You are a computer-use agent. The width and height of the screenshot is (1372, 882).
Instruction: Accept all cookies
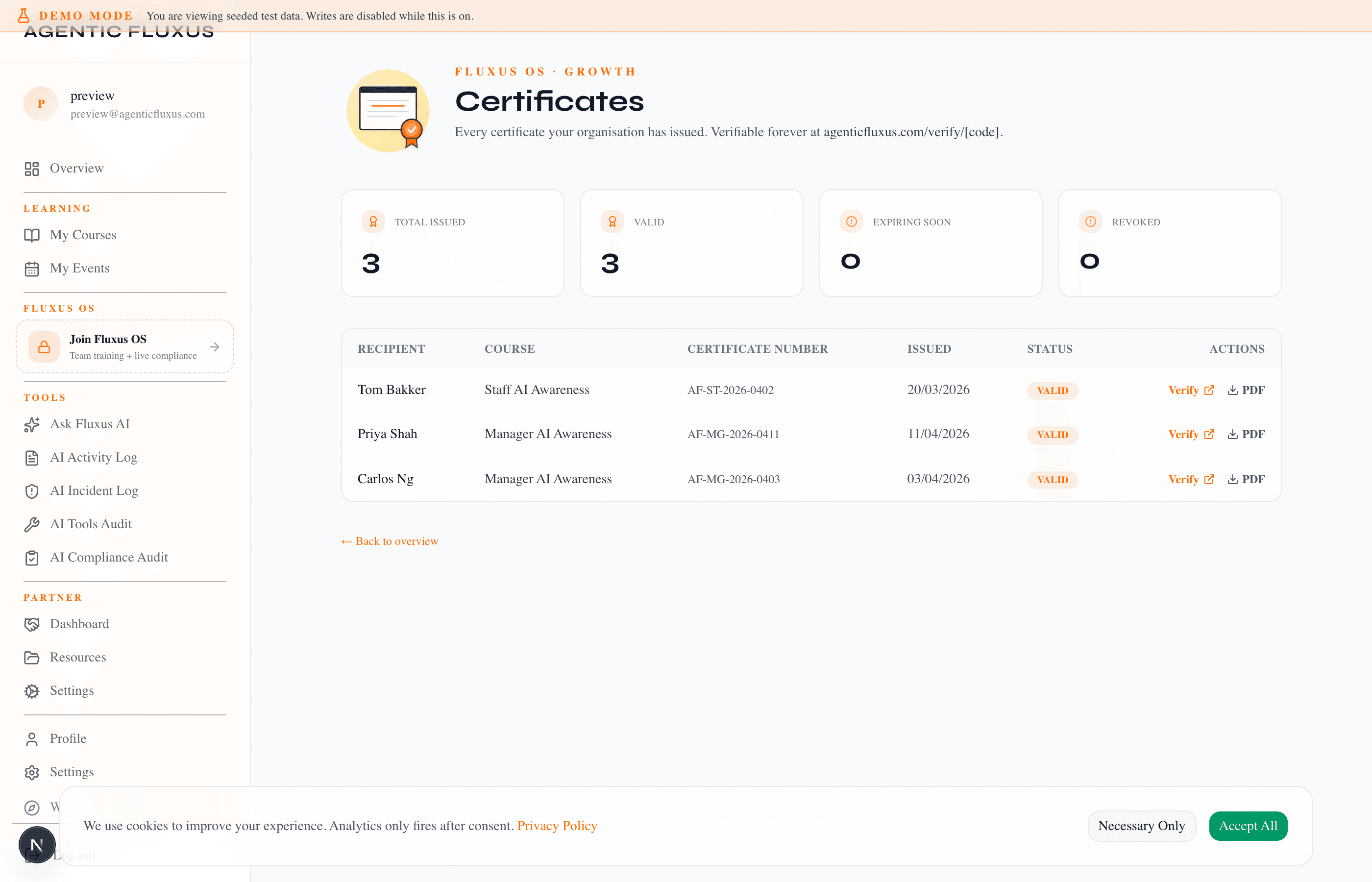tap(1248, 825)
